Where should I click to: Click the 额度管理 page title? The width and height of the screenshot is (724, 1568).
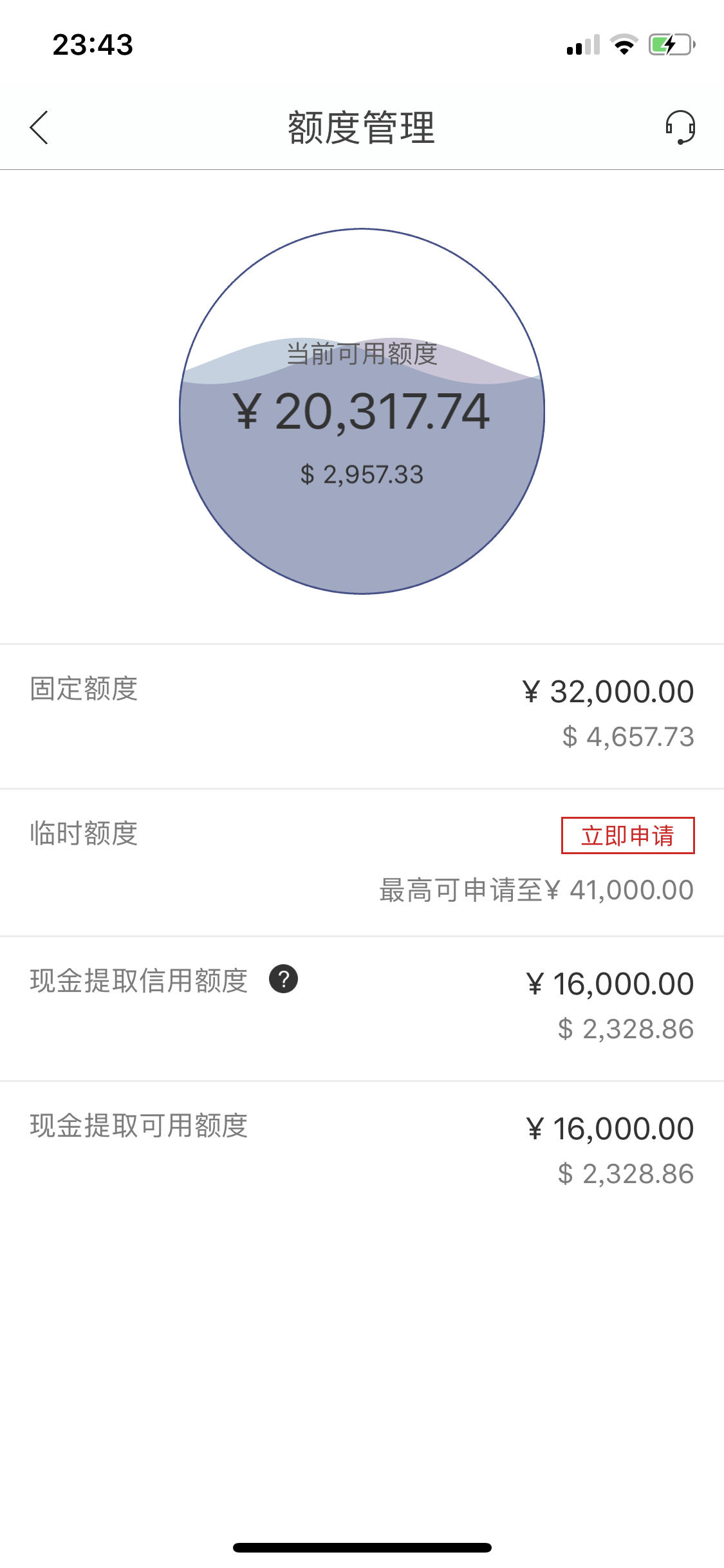(362, 127)
